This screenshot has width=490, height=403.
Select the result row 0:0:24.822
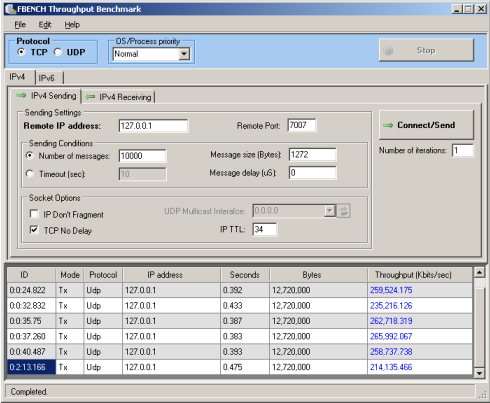coord(240,290)
